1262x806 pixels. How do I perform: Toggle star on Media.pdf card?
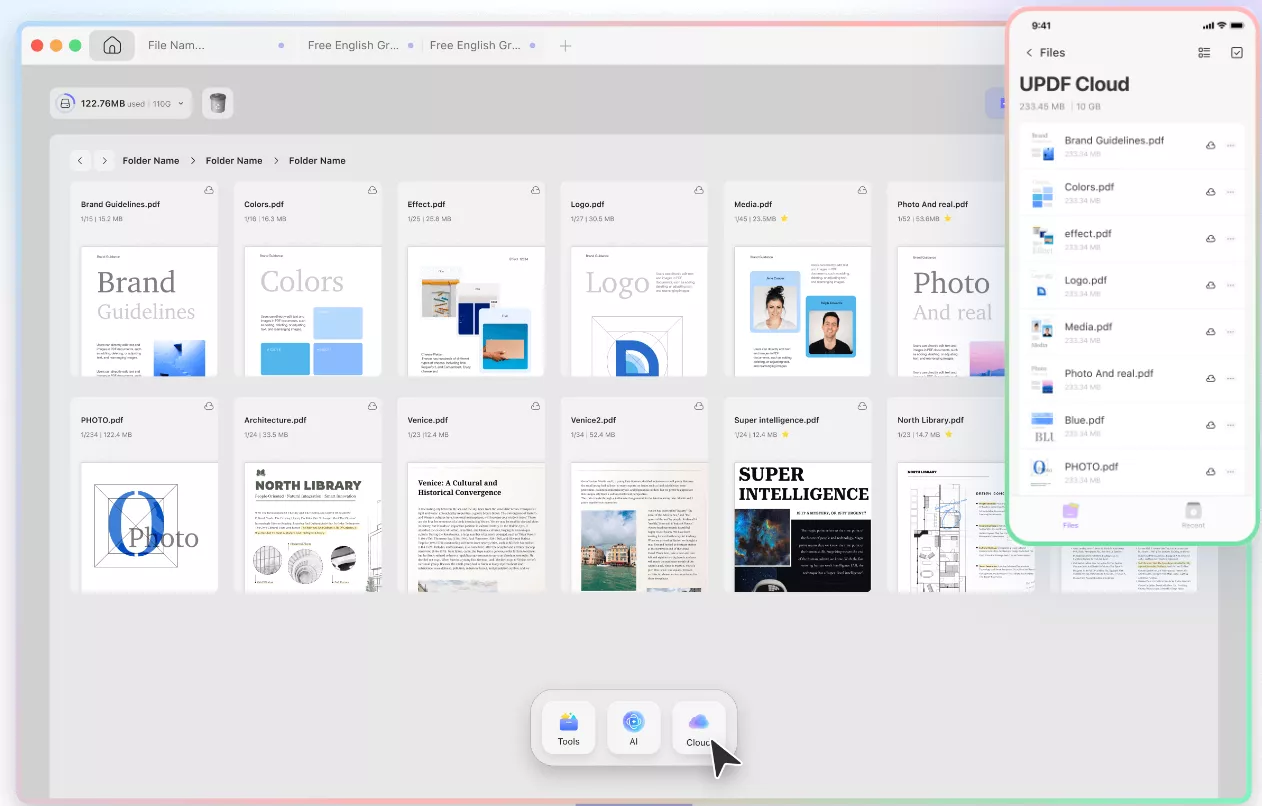[783, 218]
